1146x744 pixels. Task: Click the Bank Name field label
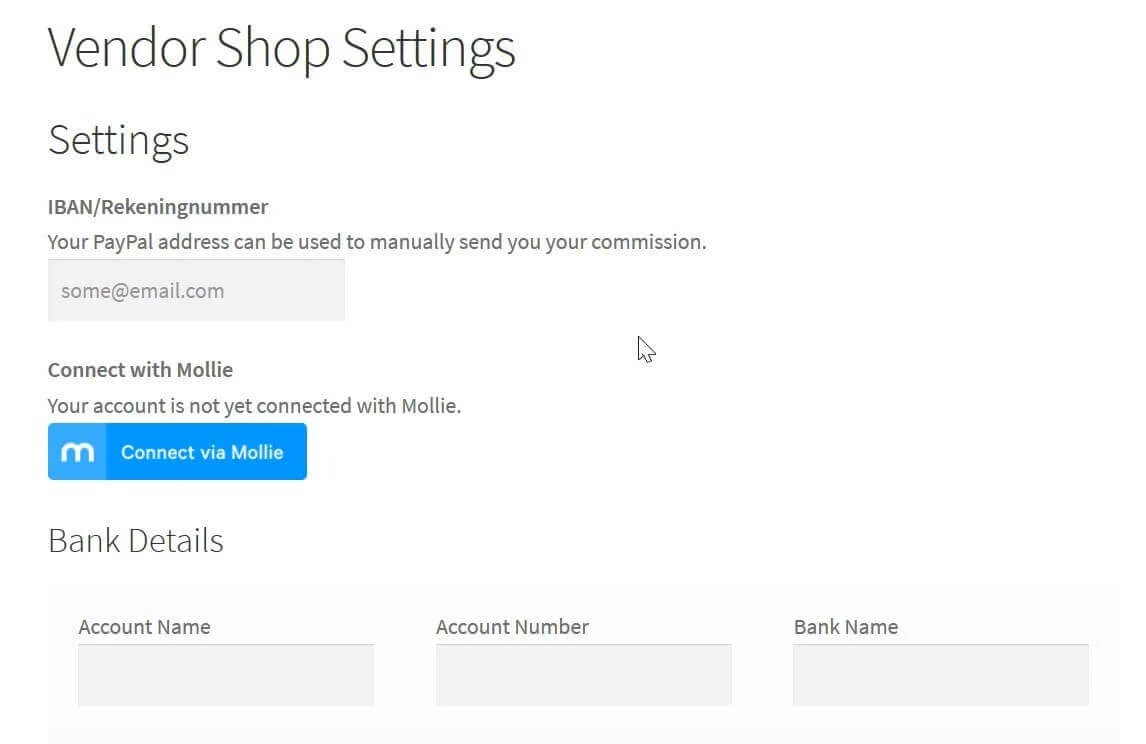pyautogui.click(x=846, y=626)
